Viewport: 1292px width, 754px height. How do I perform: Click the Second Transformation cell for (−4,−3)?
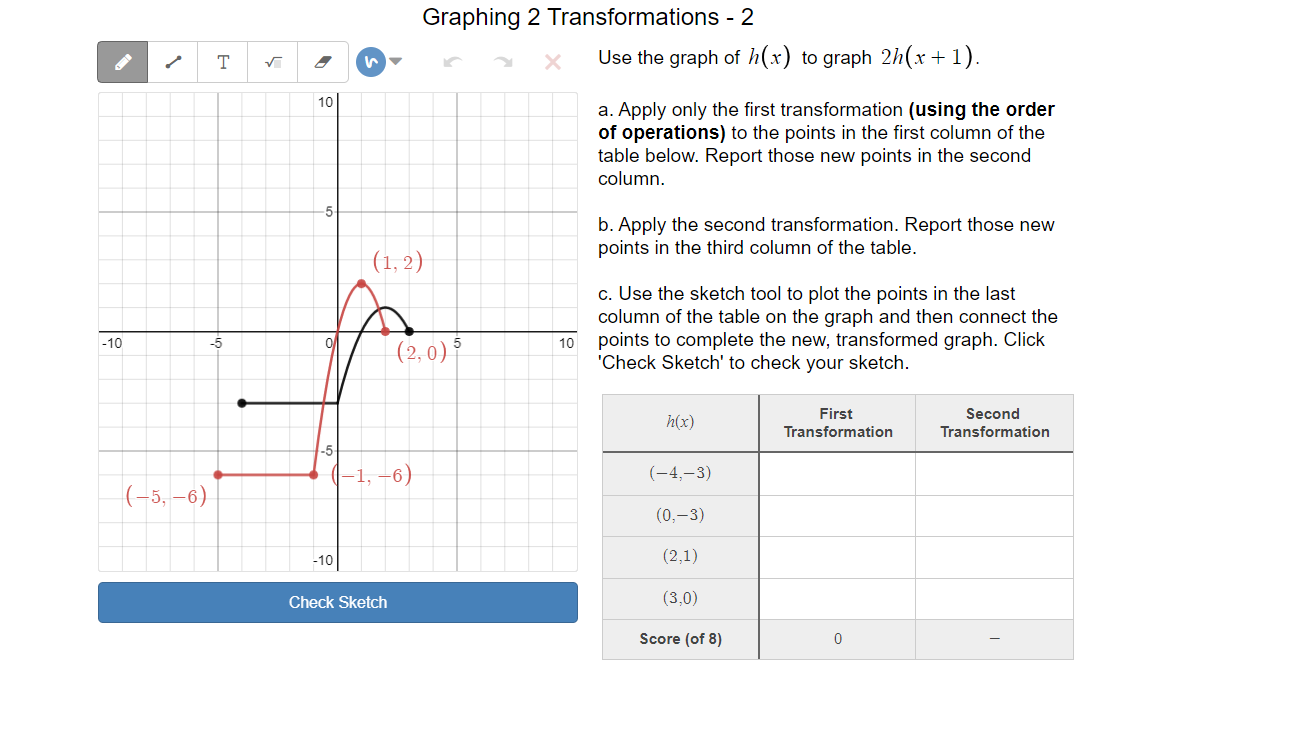[x=994, y=473]
